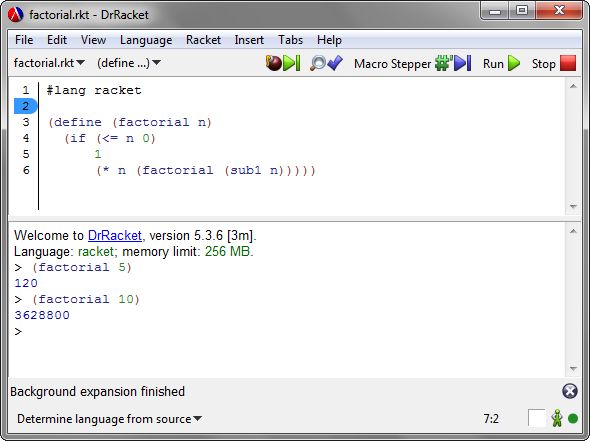This screenshot has width=590, height=441.
Task: Click the running-man status icon
Action: click(x=557, y=418)
